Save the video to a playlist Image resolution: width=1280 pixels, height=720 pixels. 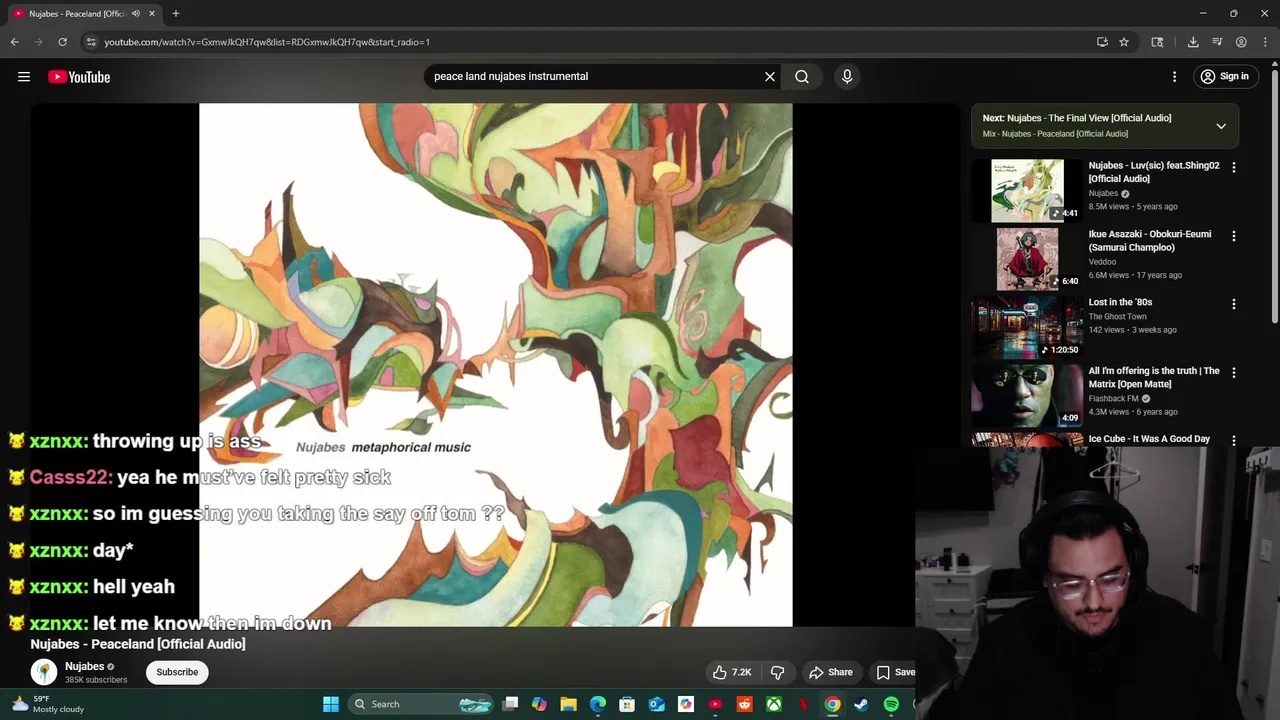(x=896, y=672)
